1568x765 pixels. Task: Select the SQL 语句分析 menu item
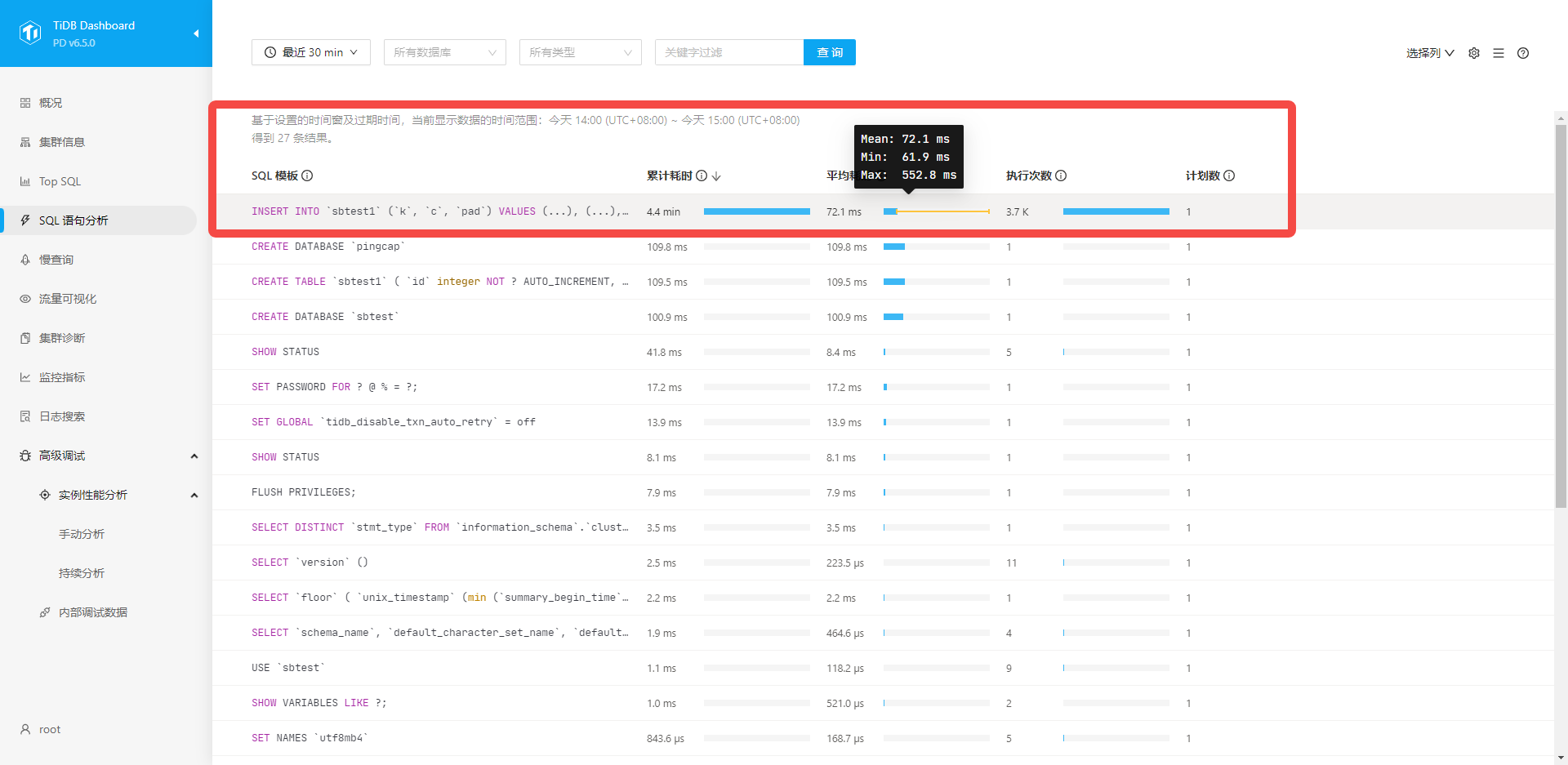tap(98, 220)
